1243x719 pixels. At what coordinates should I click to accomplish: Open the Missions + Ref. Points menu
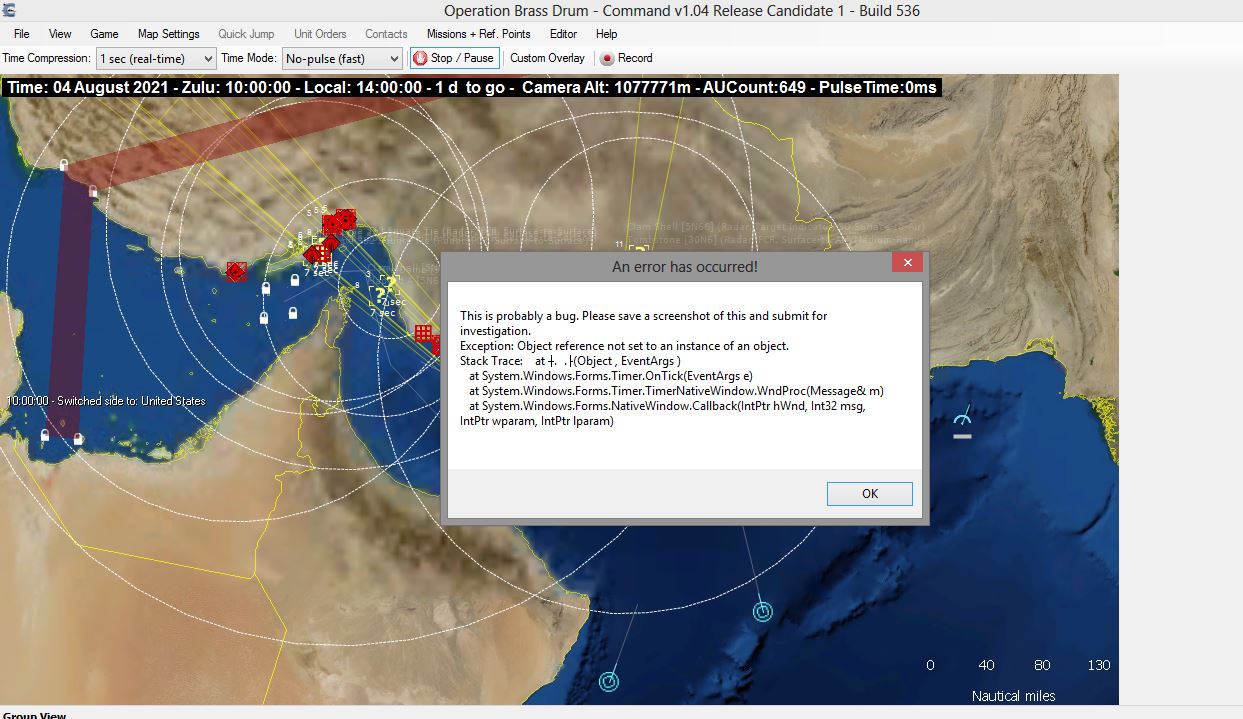point(478,34)
